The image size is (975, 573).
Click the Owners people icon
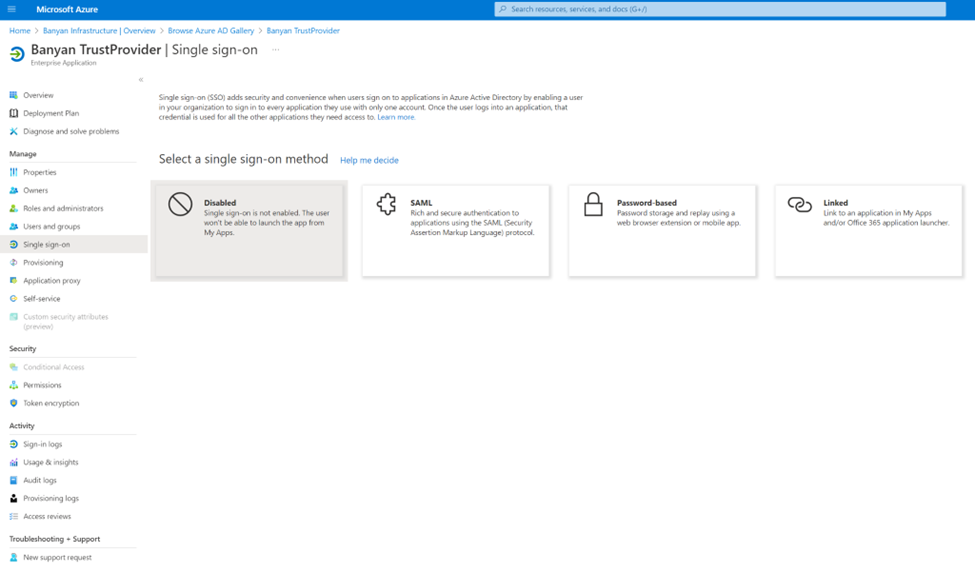14,190
